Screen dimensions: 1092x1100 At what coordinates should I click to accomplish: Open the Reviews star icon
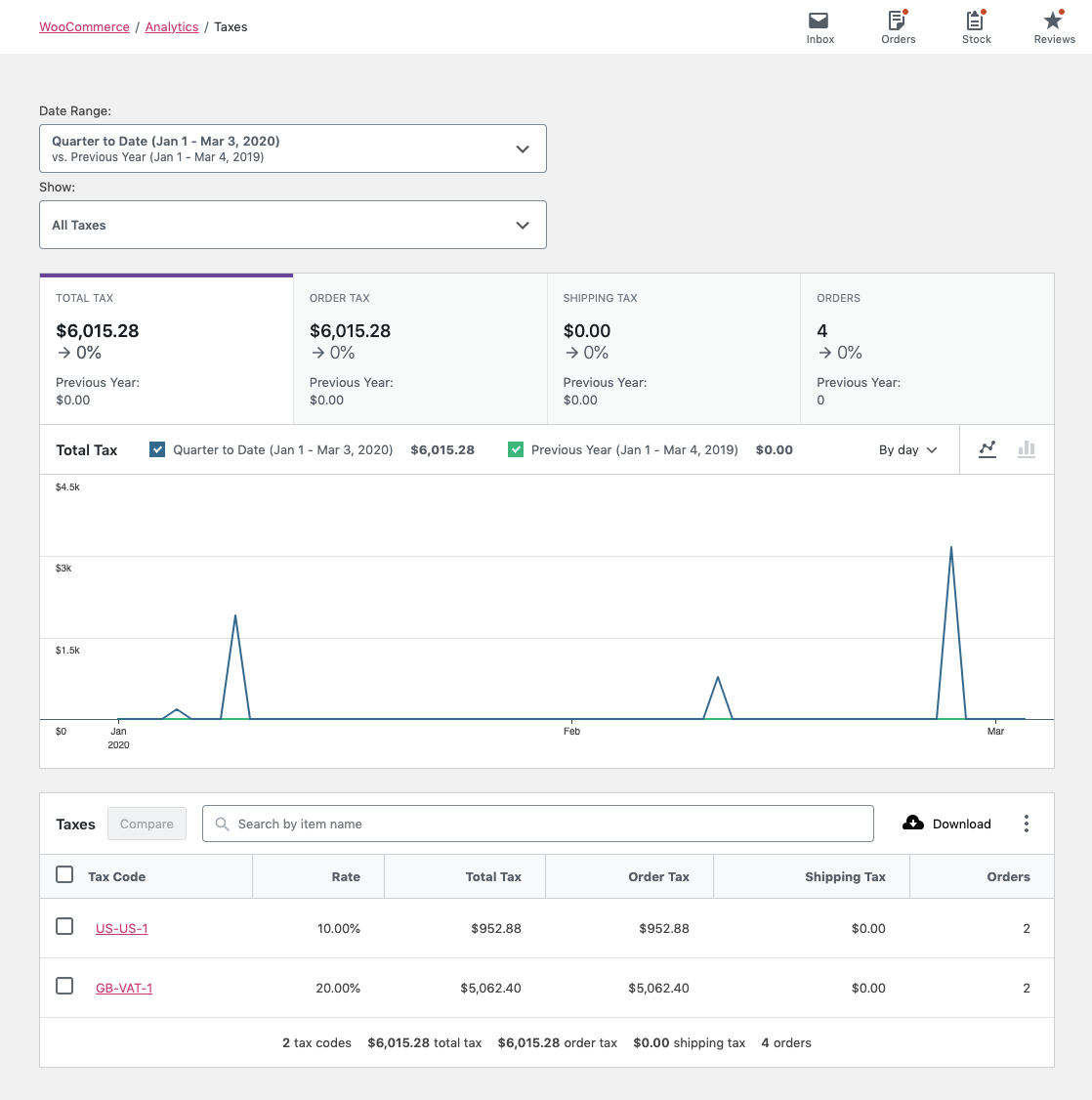click(x=1054, y=21)
